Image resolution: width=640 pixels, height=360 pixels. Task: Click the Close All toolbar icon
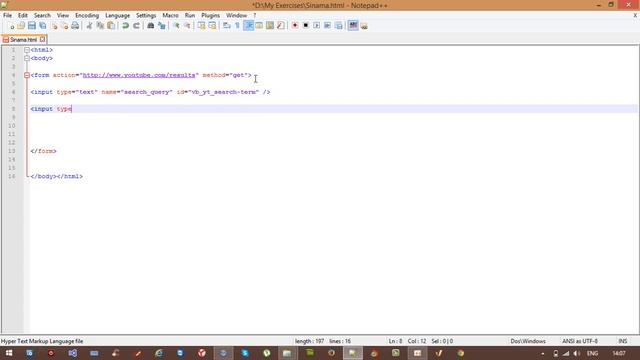[x=64, y=26]
